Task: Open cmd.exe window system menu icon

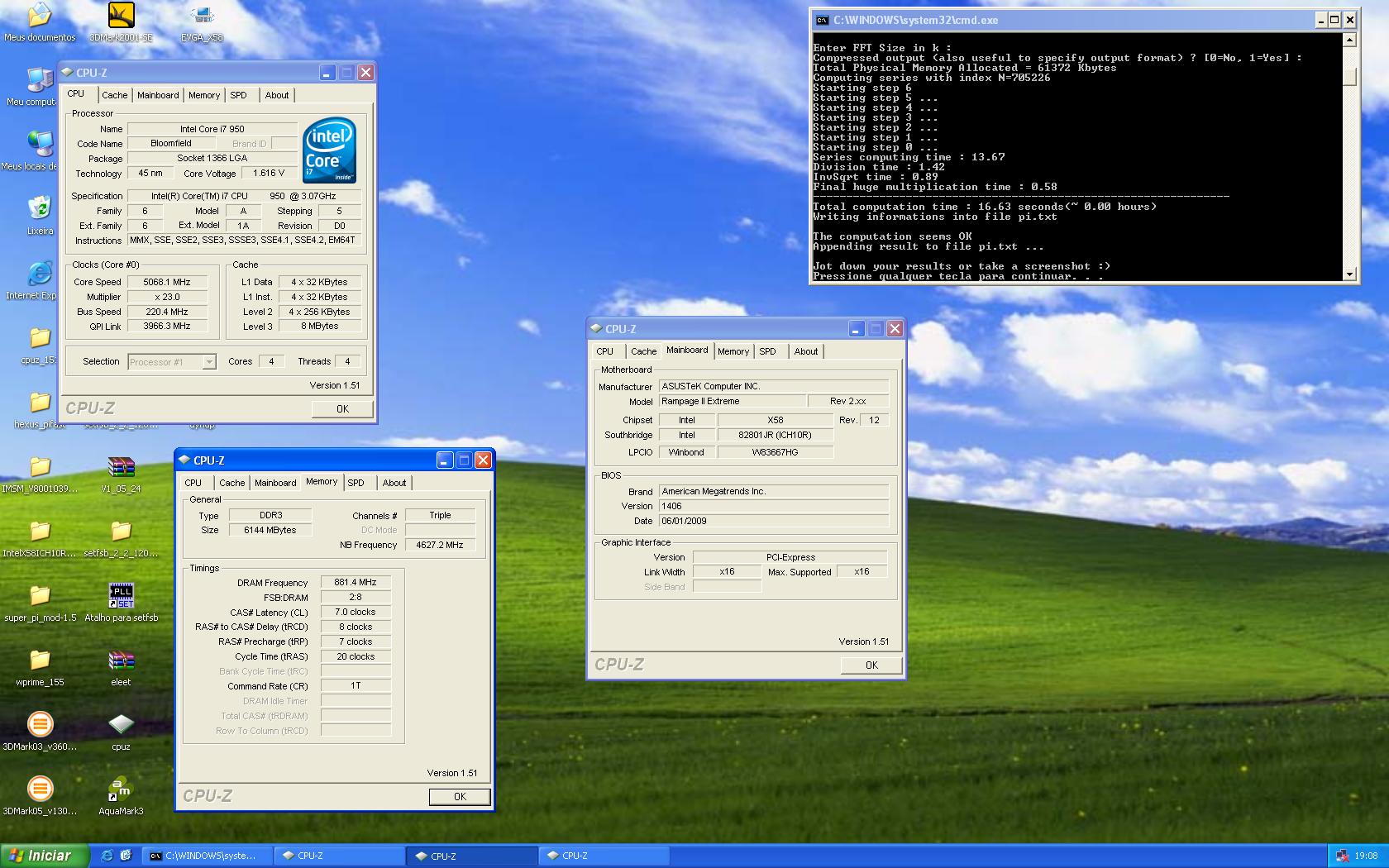Action: 822,20
